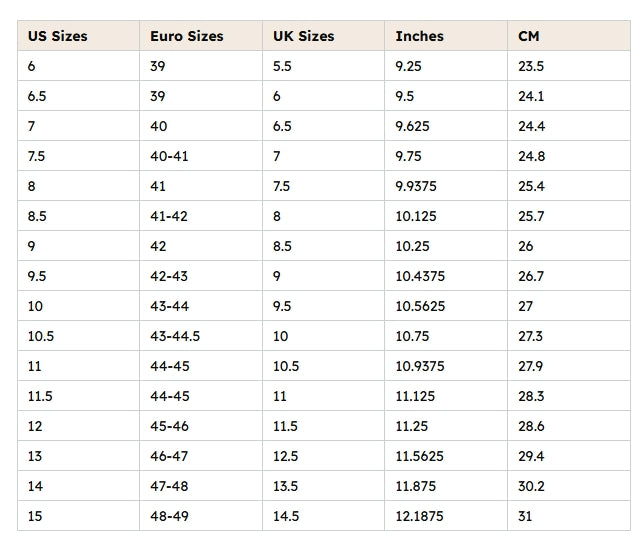642x544 pixels.
Task: Click the US Sizes column header
Action: coord(78,36)
